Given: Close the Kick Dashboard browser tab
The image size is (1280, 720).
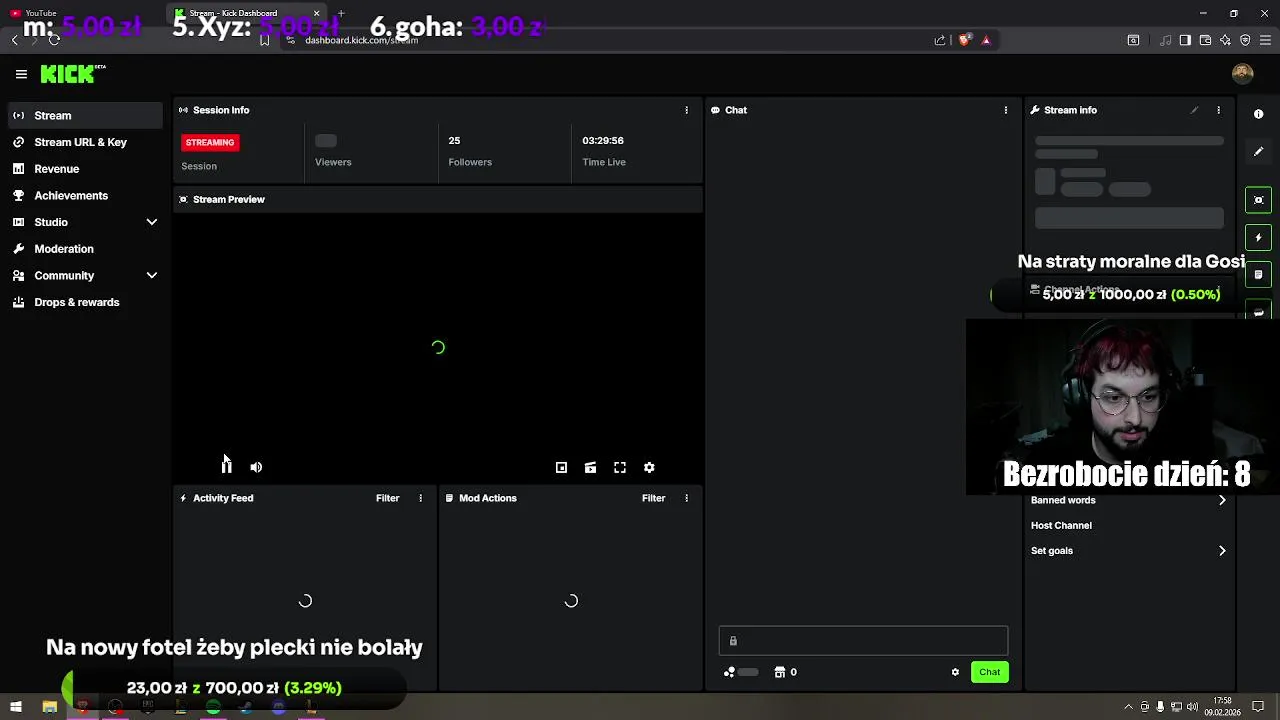Looking at the screenshot, I should (x=317, y=14).
